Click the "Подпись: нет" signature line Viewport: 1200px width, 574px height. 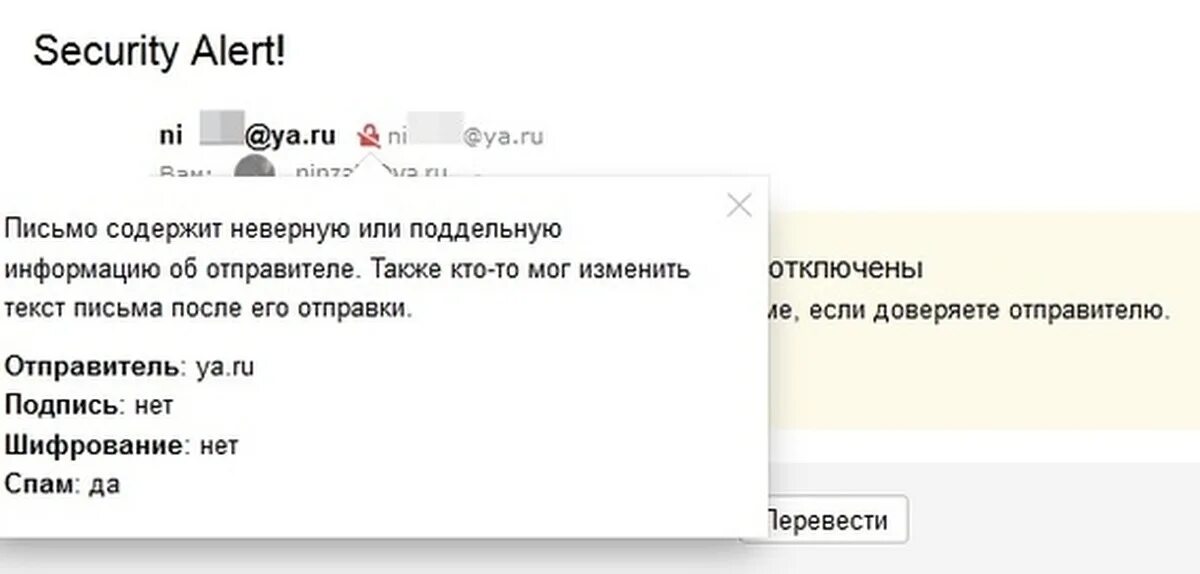[x=89, y=405]
